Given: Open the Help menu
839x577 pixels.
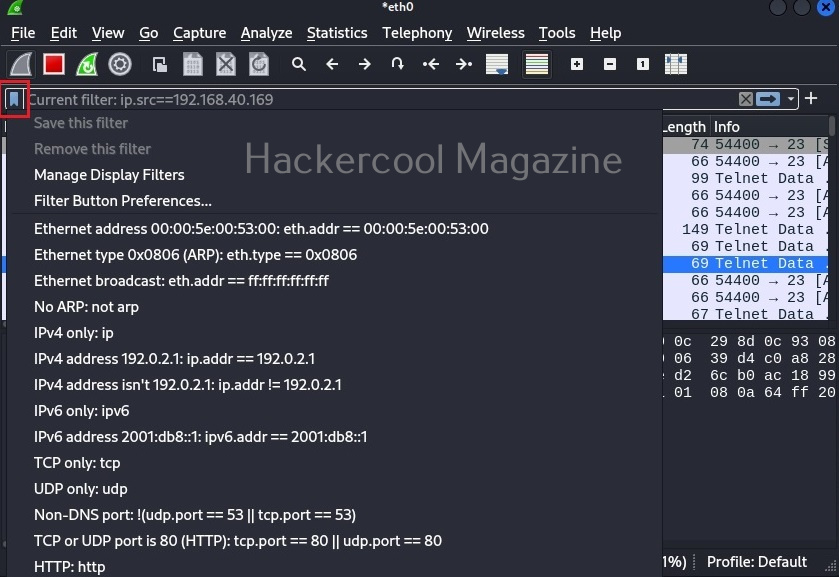Looking at the screenshot, I should [606, 33].
